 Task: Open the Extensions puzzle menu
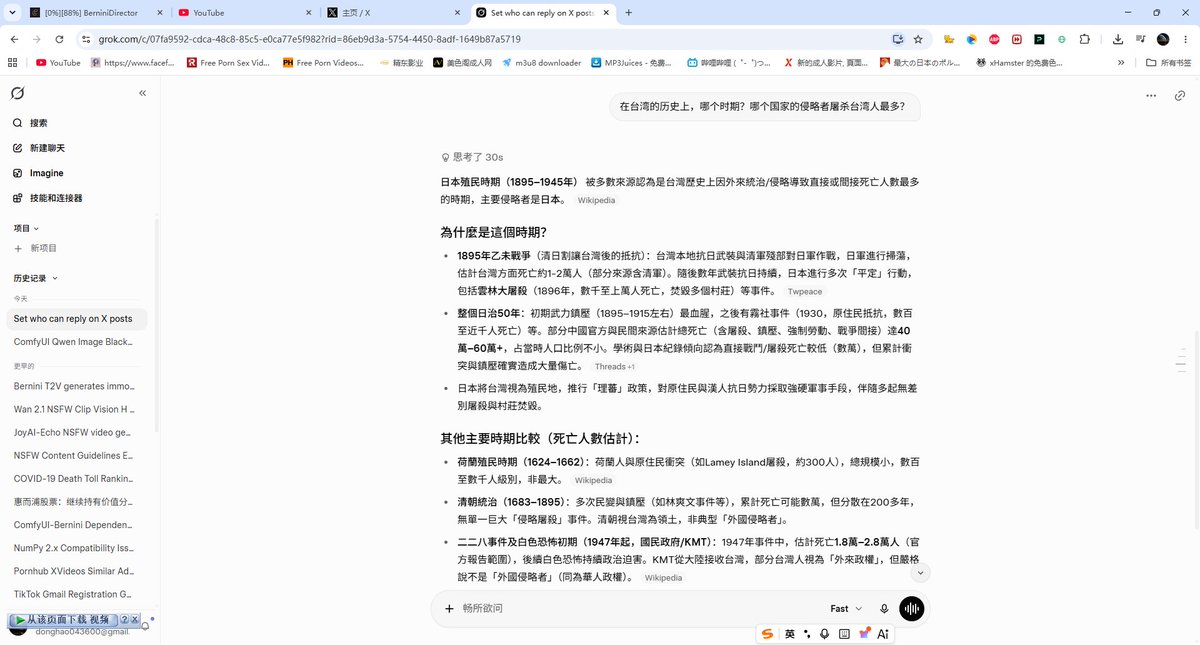click(1087, 39)
